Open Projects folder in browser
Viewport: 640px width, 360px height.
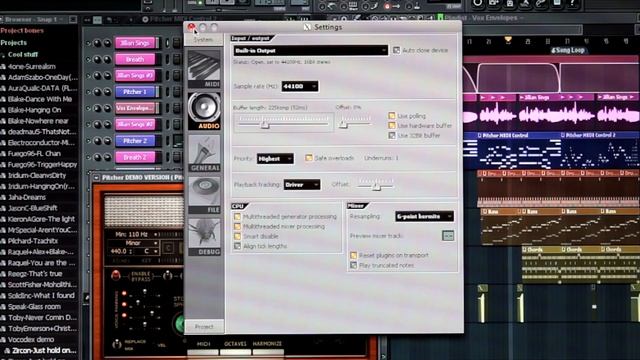[x=13, y=42]
